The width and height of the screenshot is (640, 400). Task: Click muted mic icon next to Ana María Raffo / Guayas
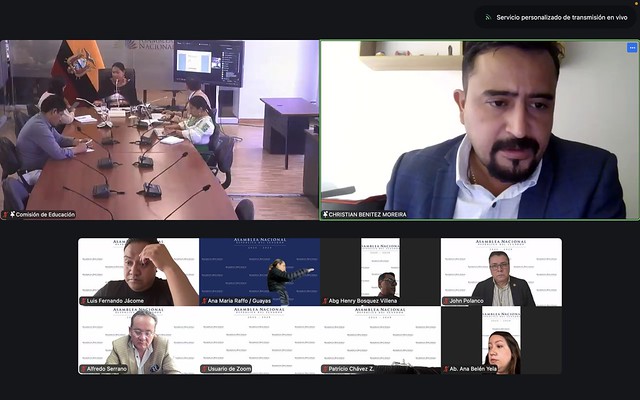[204, 301]
